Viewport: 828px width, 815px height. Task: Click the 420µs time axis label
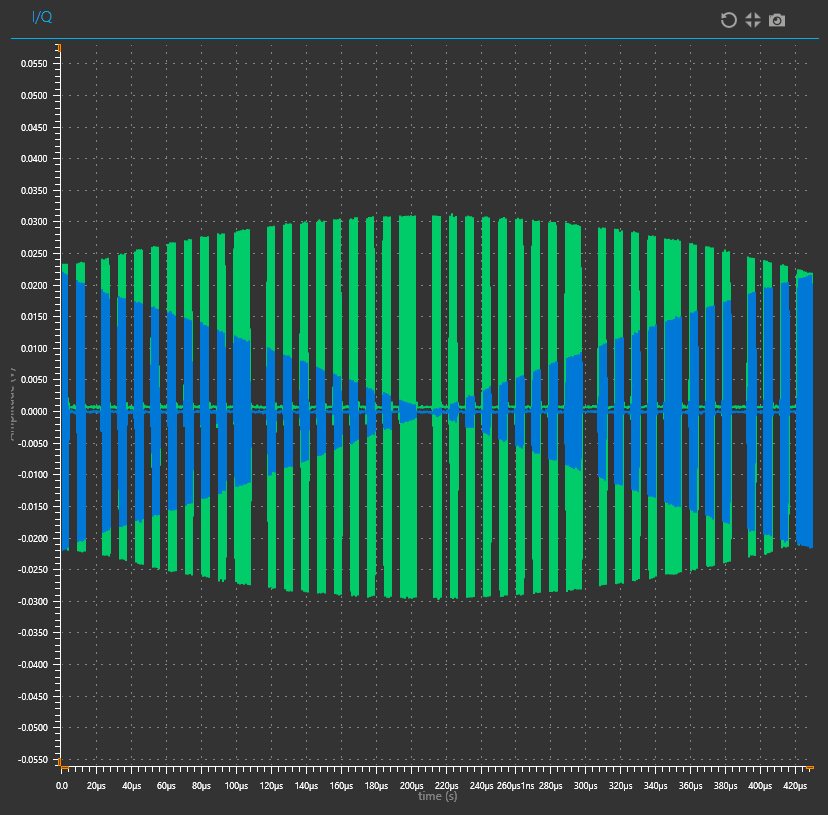pyautogui.click(x=795, y=786)
